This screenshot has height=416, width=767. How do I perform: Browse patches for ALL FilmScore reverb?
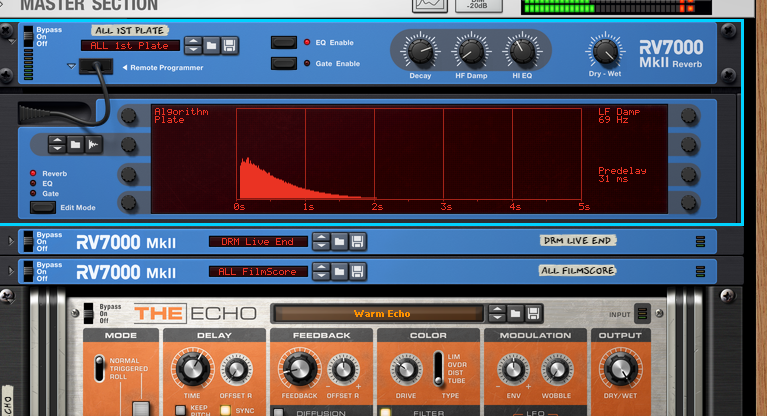339,271
